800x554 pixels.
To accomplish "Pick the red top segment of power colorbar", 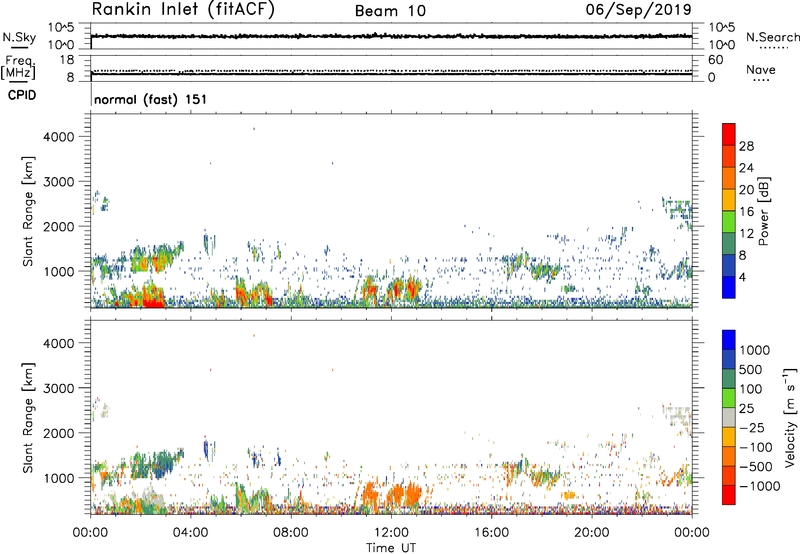I will [729, 132].
